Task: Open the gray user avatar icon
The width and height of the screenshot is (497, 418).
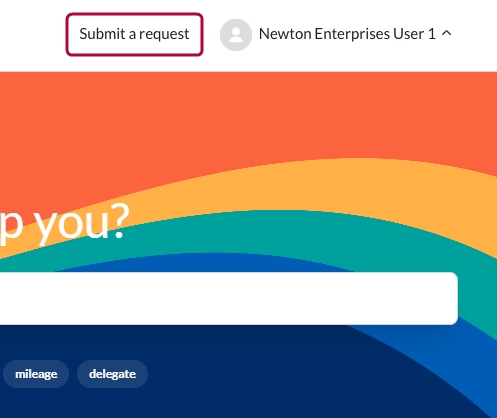Action: point(236,35)
